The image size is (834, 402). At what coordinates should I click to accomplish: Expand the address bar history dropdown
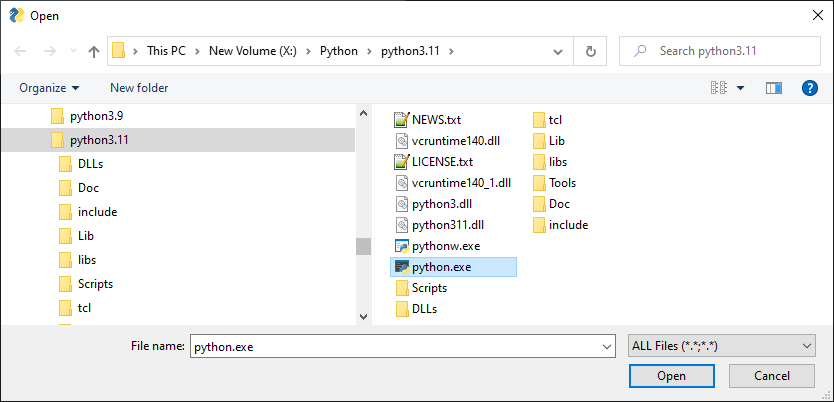pos(567,51)
